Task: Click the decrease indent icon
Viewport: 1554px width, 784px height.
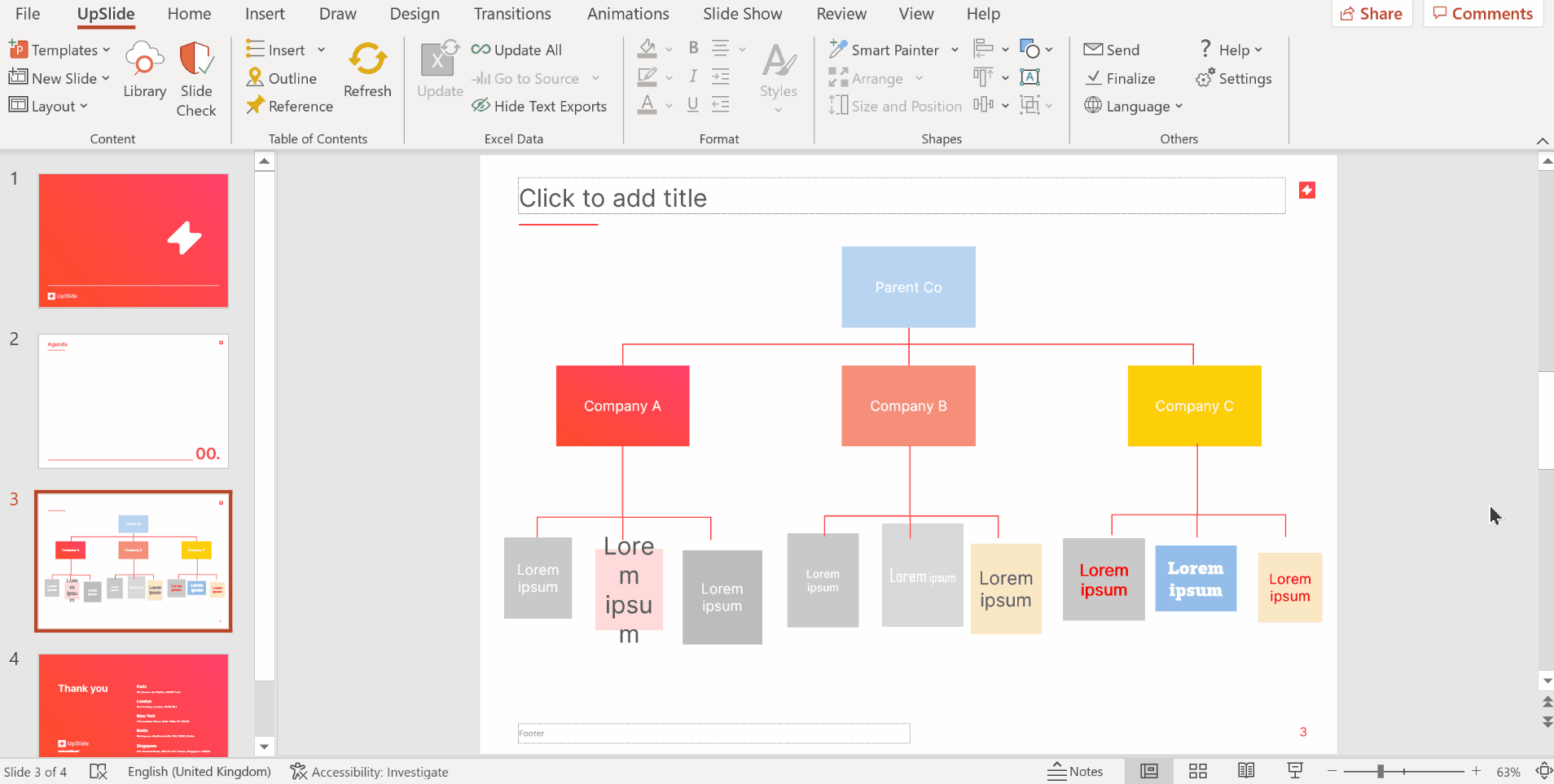Action: 720,104
